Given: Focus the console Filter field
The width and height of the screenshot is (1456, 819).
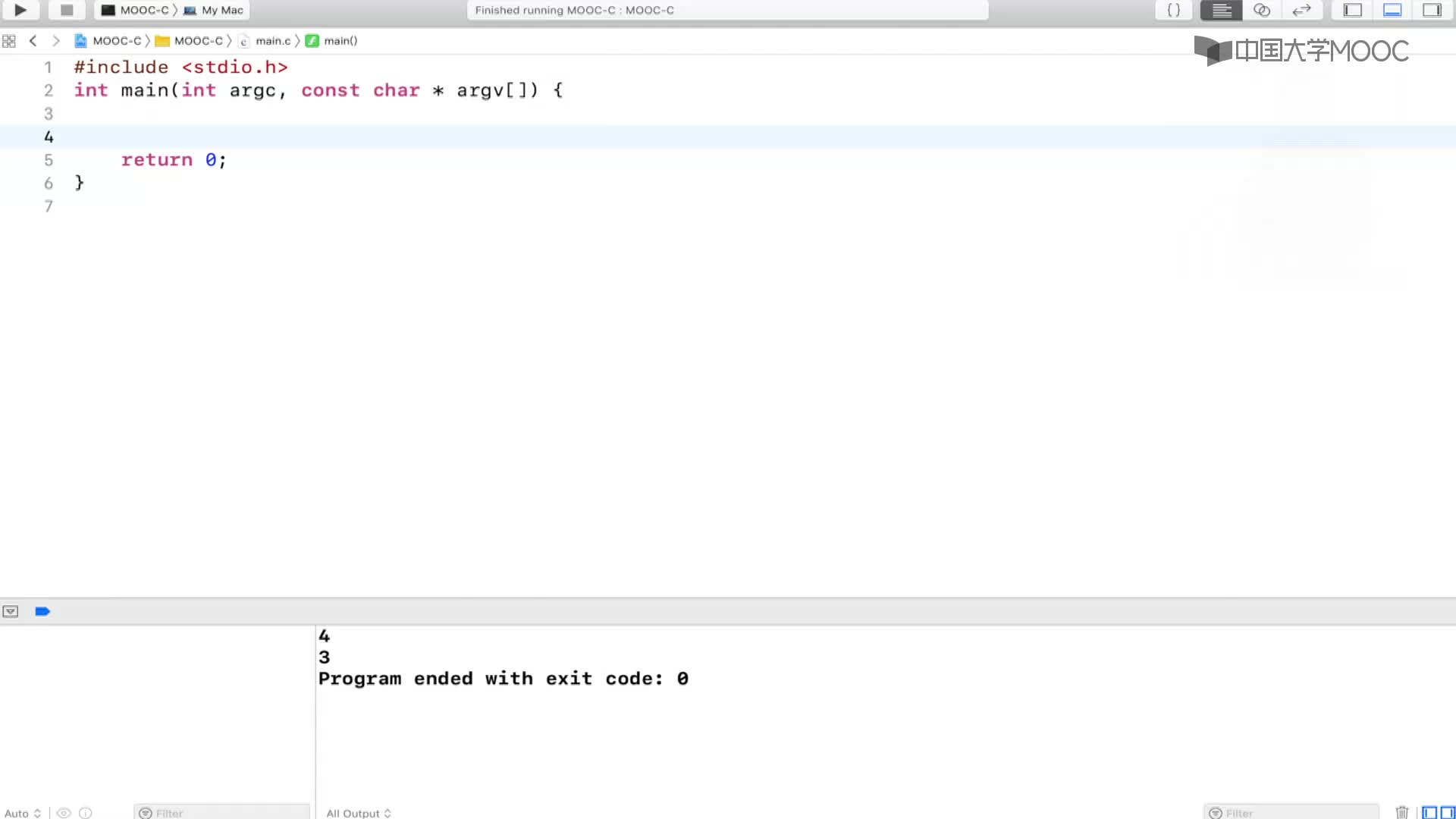Looking at the screenshot, I should coord(1291,813).
